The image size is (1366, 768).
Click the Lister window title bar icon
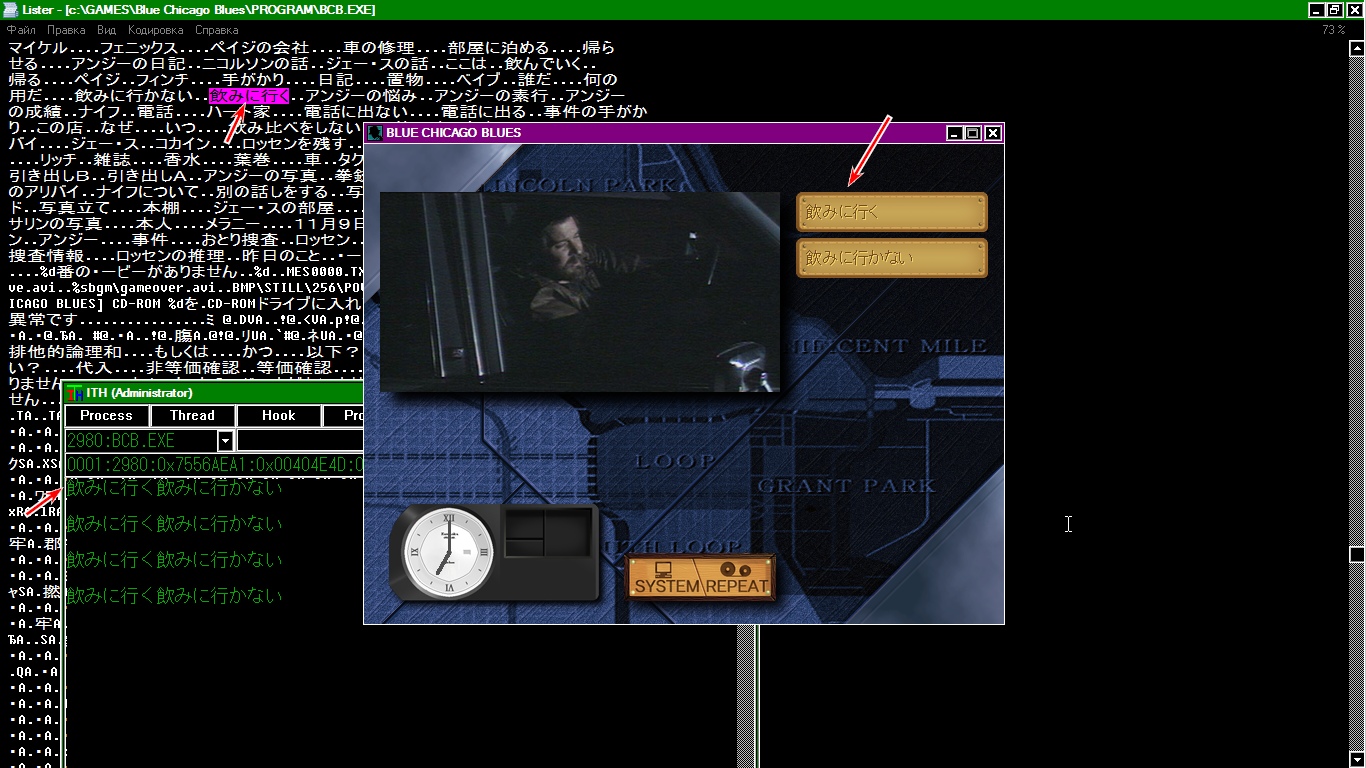click(10, 9)
